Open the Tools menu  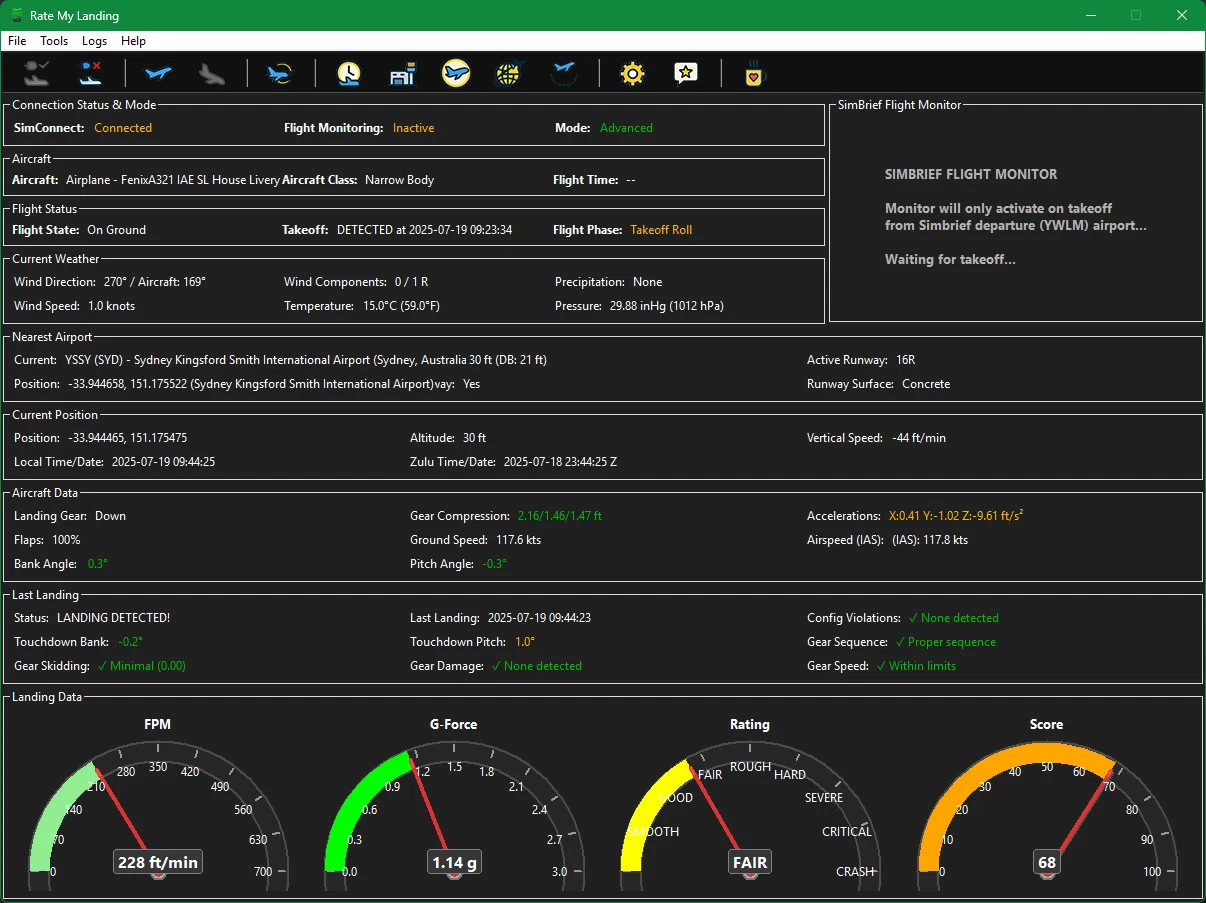click(x=54, y=41)
